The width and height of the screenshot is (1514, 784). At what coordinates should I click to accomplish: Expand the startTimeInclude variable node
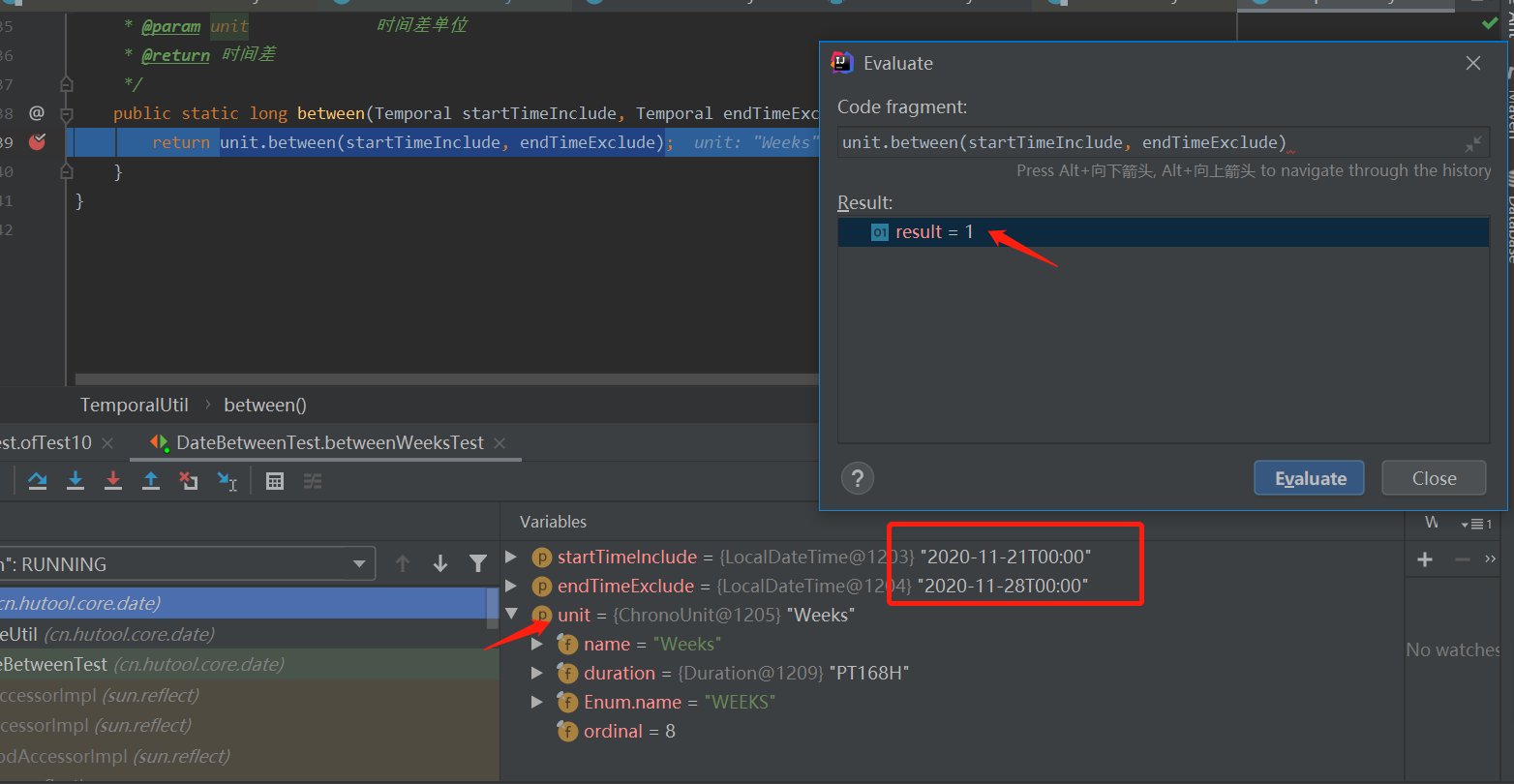coord(511,557)
